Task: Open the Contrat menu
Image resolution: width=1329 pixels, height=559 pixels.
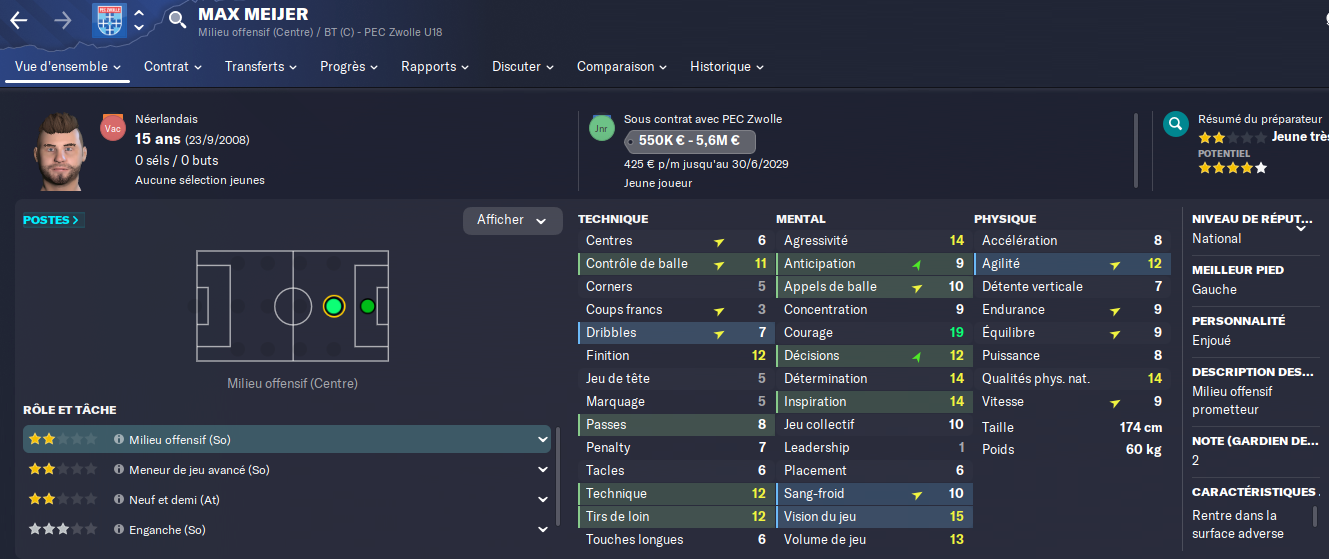Action: [x=173, y=67]
